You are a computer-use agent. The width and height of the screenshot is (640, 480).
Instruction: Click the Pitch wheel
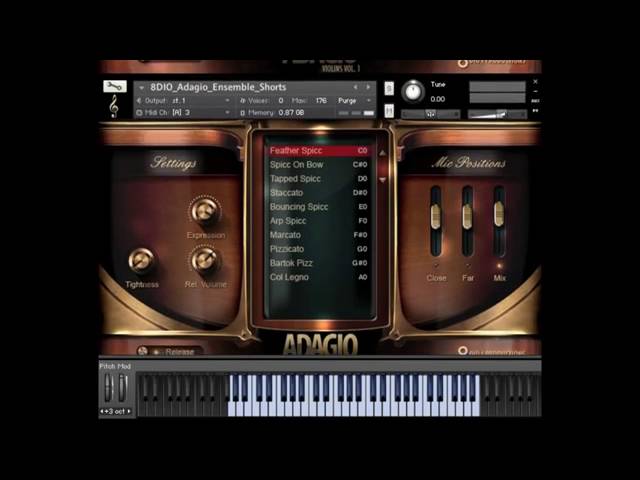click(109, 388)
